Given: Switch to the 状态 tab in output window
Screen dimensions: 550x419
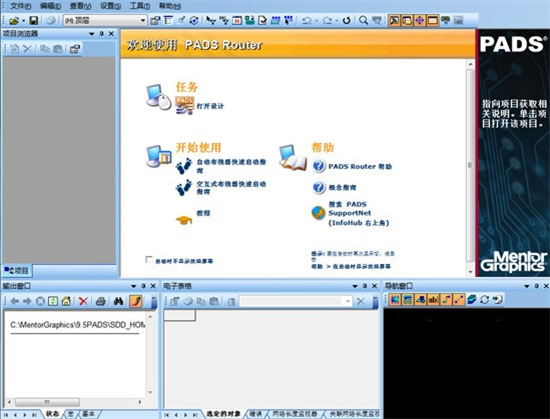Looking at the screenshot, I should click(52, 414).
